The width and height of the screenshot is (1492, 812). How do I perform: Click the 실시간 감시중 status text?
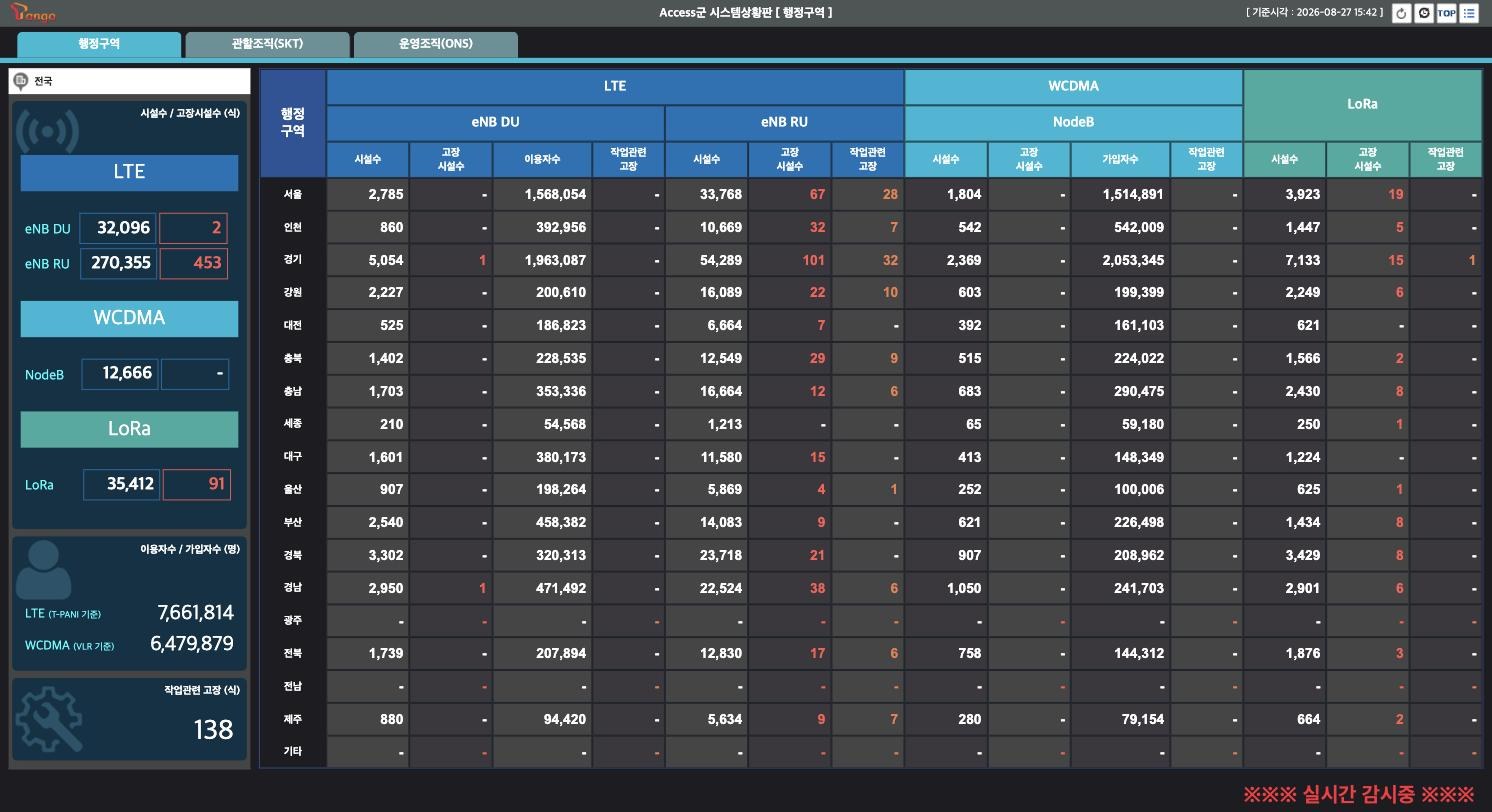click(x=1358, y=795)
